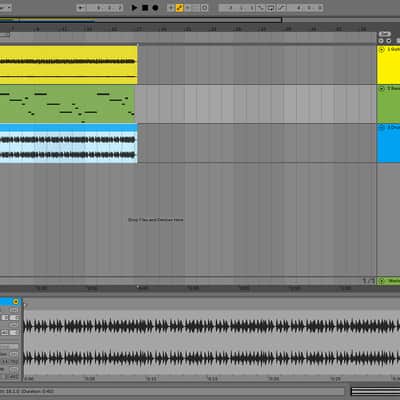This screenshot has width=400, height=400.
Task: Click the Set locator button
Action: pyautogui.click(x=384, y=34)
